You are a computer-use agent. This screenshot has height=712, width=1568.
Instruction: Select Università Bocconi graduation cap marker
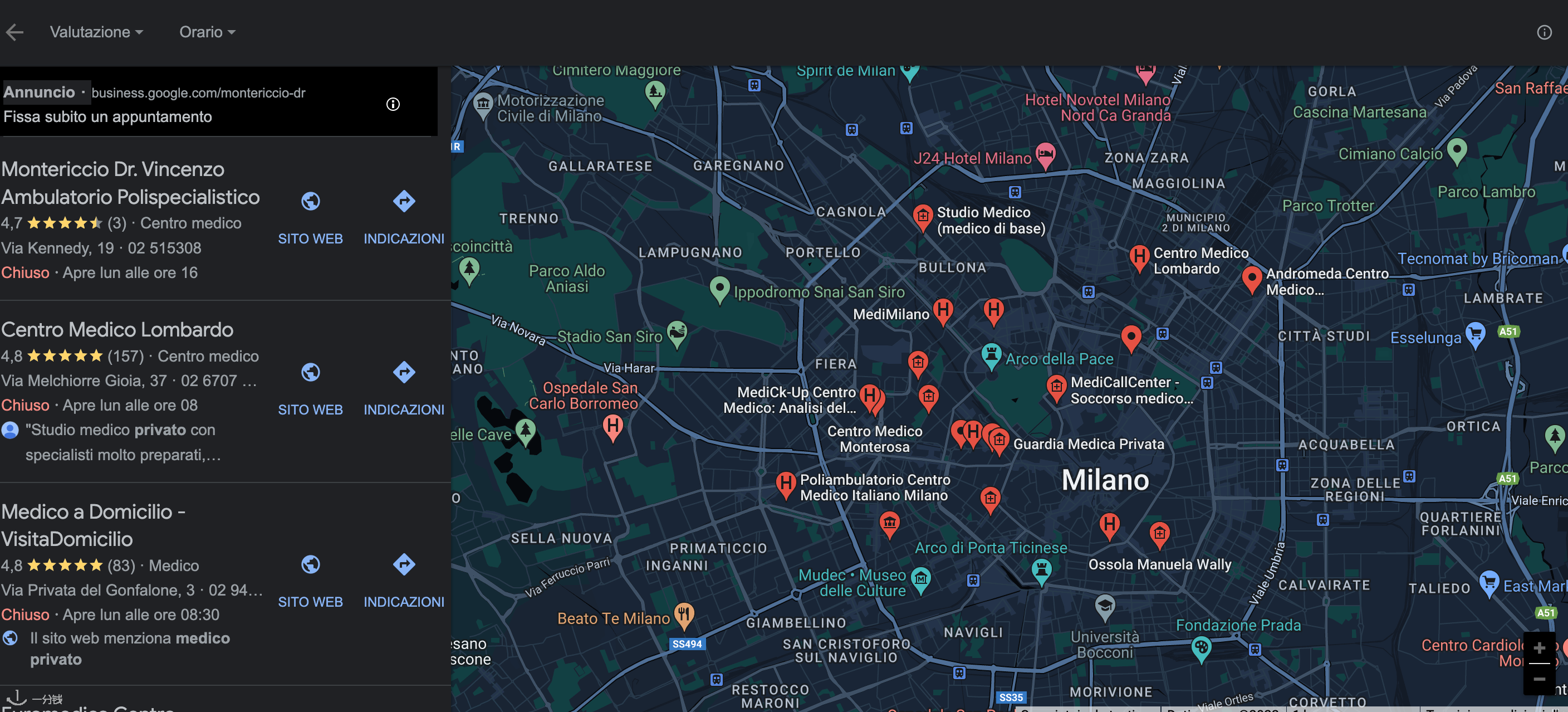point(1105,607)
